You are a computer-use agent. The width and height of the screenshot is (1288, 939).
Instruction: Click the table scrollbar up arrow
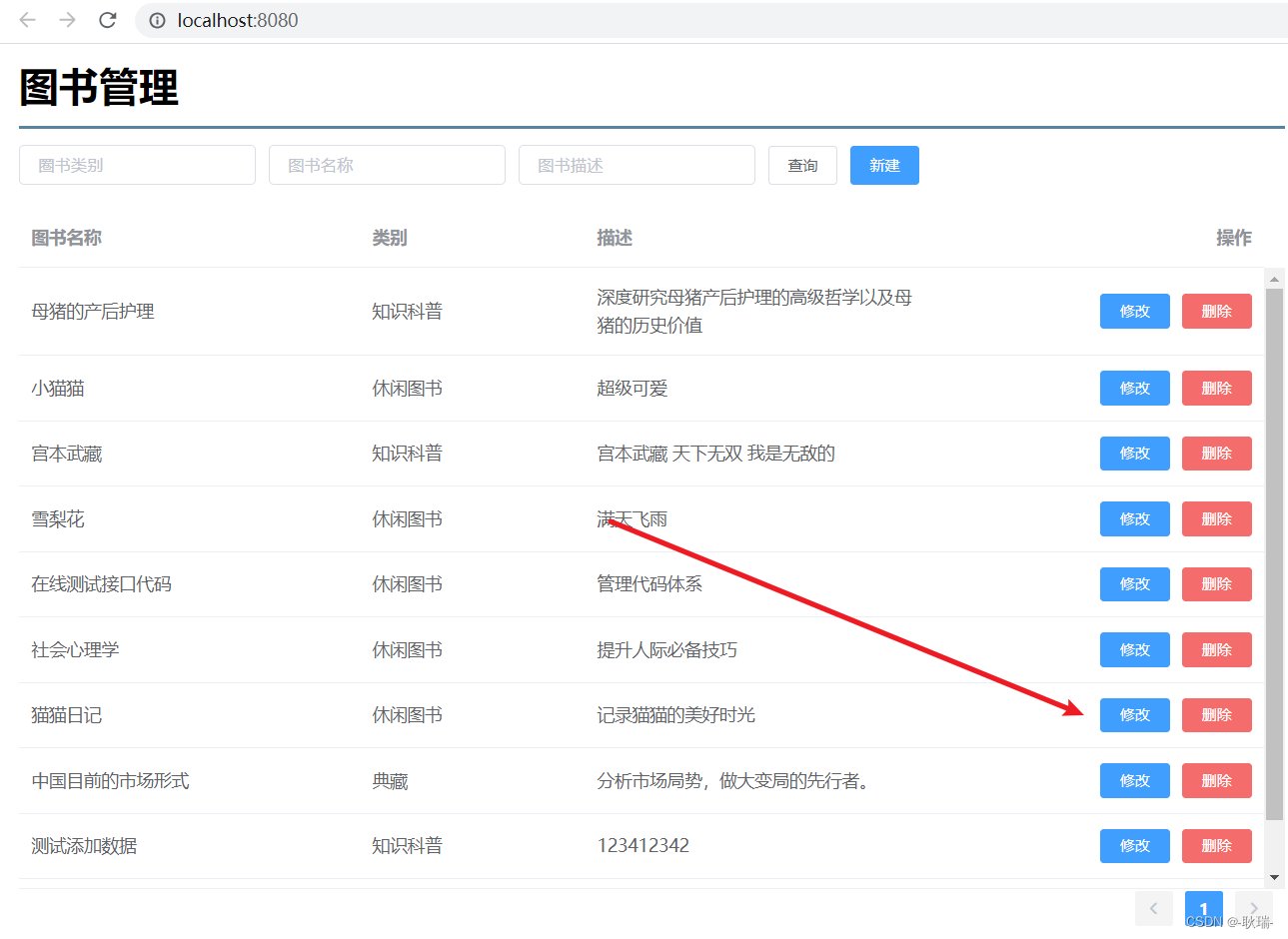1274,278
